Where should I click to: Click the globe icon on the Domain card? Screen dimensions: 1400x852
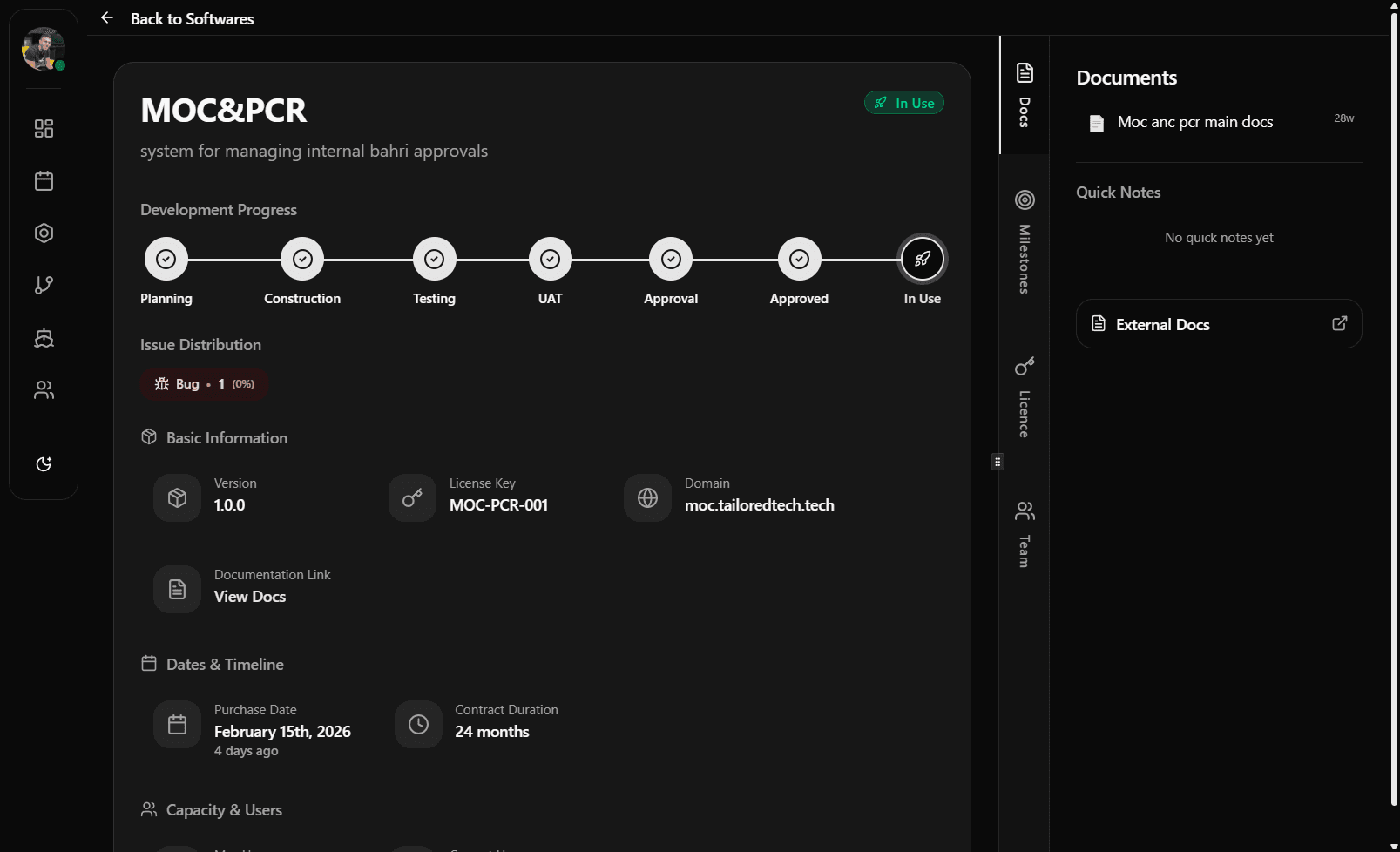[646, 497]
